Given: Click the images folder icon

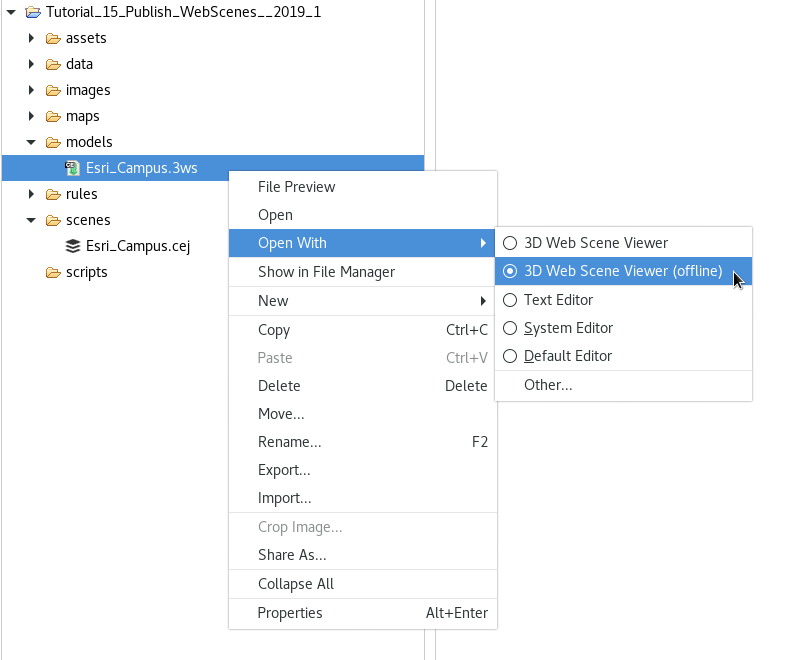Looking at the screenshot, I should point(53,90).
